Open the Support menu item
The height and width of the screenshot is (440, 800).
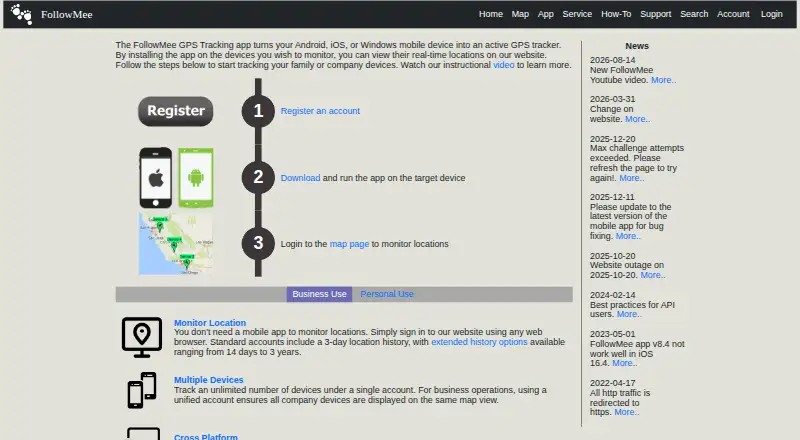tap(656, 14)
